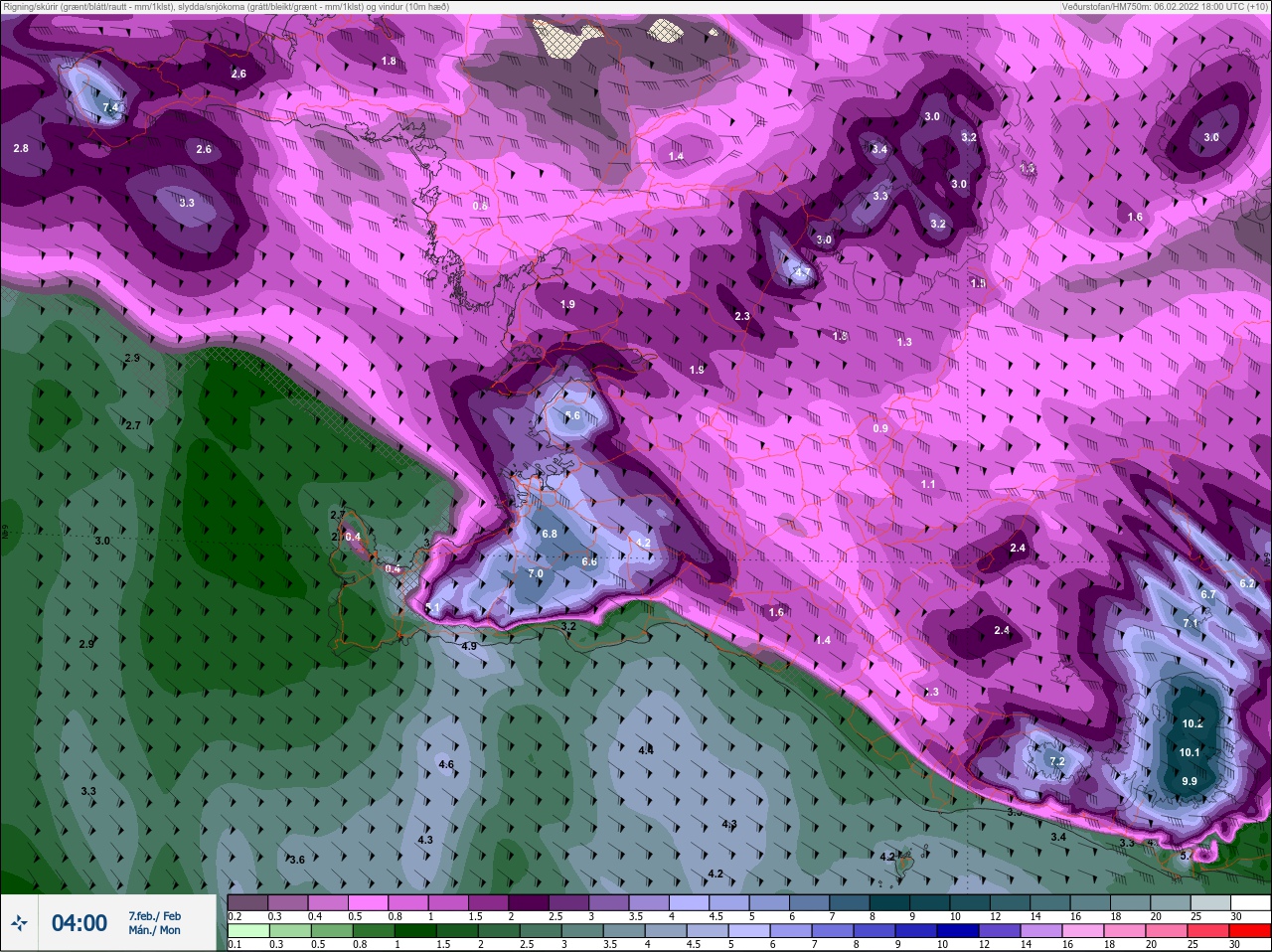Click the date label '7.feb./ Feb'

pyautogui.click(x=155, y=915)
